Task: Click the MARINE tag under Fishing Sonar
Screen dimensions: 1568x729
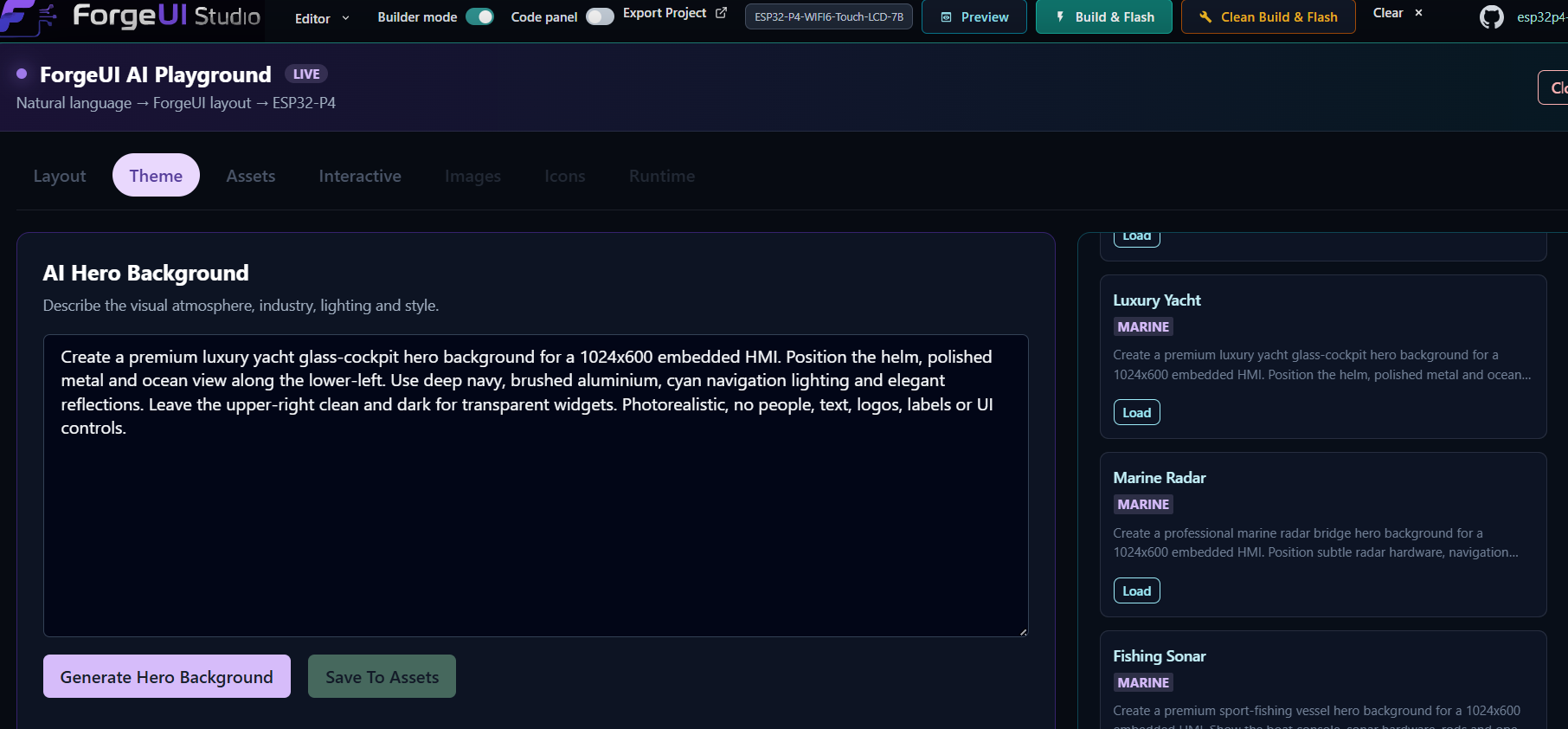Action: coord(1143,682)
